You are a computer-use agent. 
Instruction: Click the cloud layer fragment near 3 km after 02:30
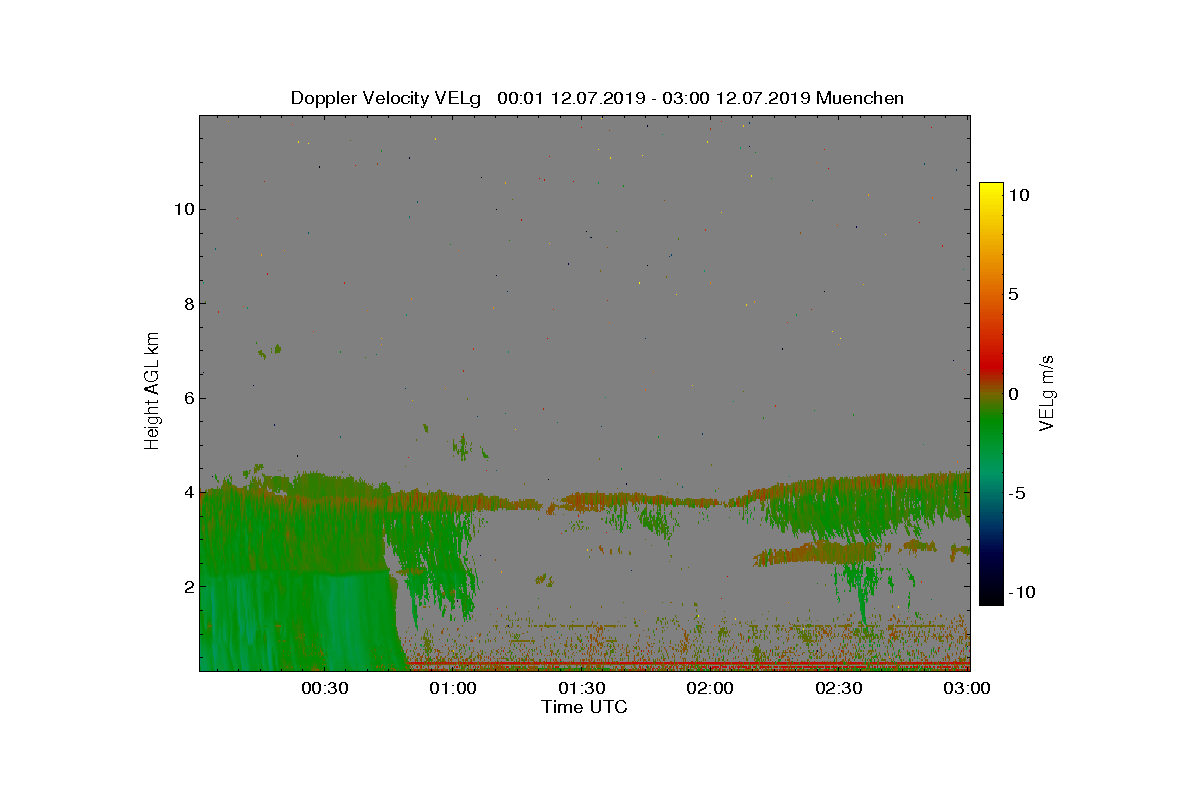coord(922,546)
